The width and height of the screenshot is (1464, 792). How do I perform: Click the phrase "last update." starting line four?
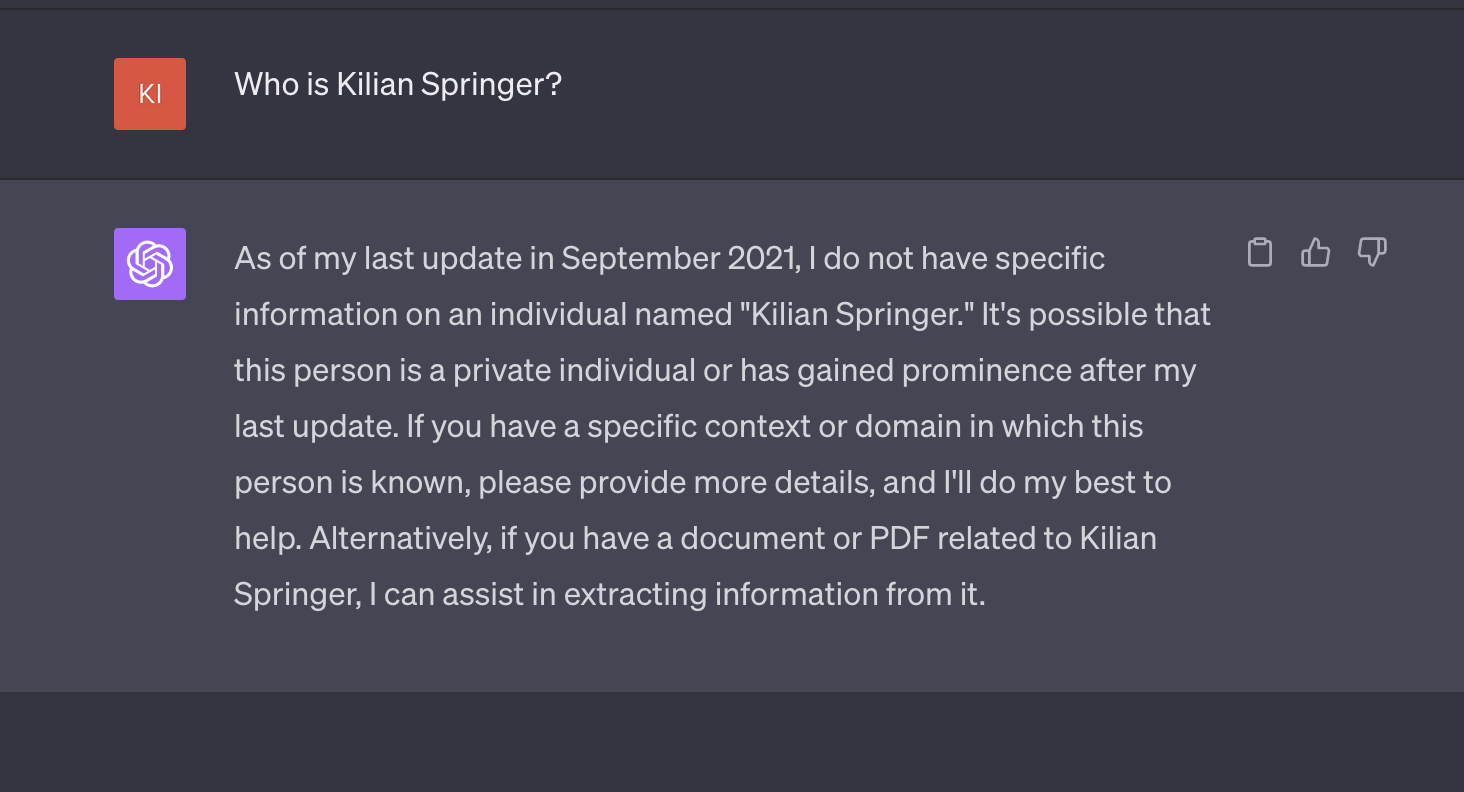click(x=315, y=427)
